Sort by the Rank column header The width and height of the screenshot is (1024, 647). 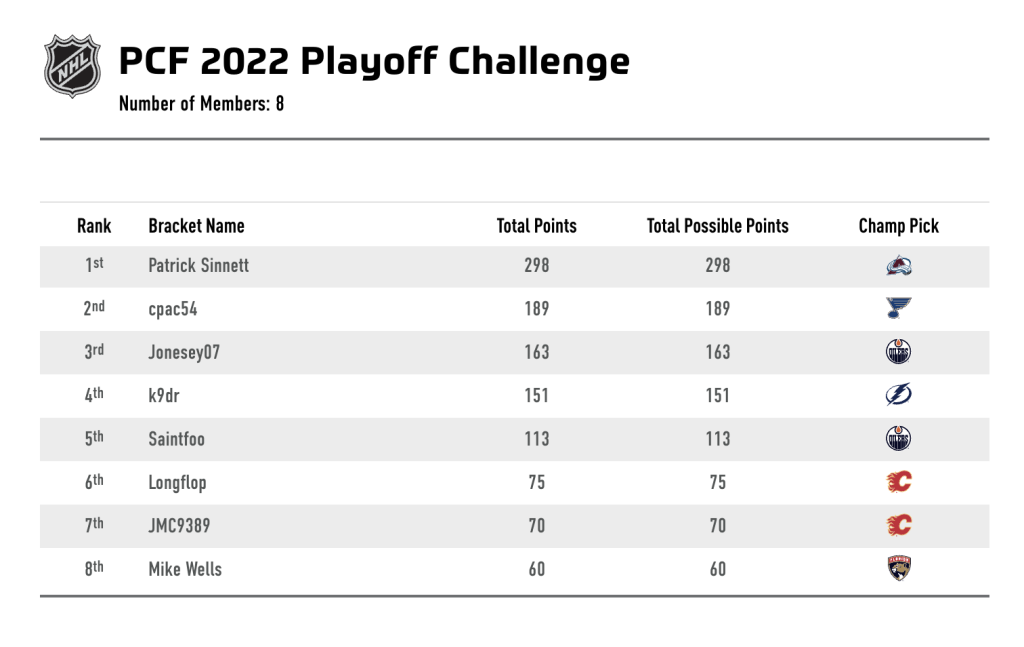pyautogui.click(x=94, y=226)
